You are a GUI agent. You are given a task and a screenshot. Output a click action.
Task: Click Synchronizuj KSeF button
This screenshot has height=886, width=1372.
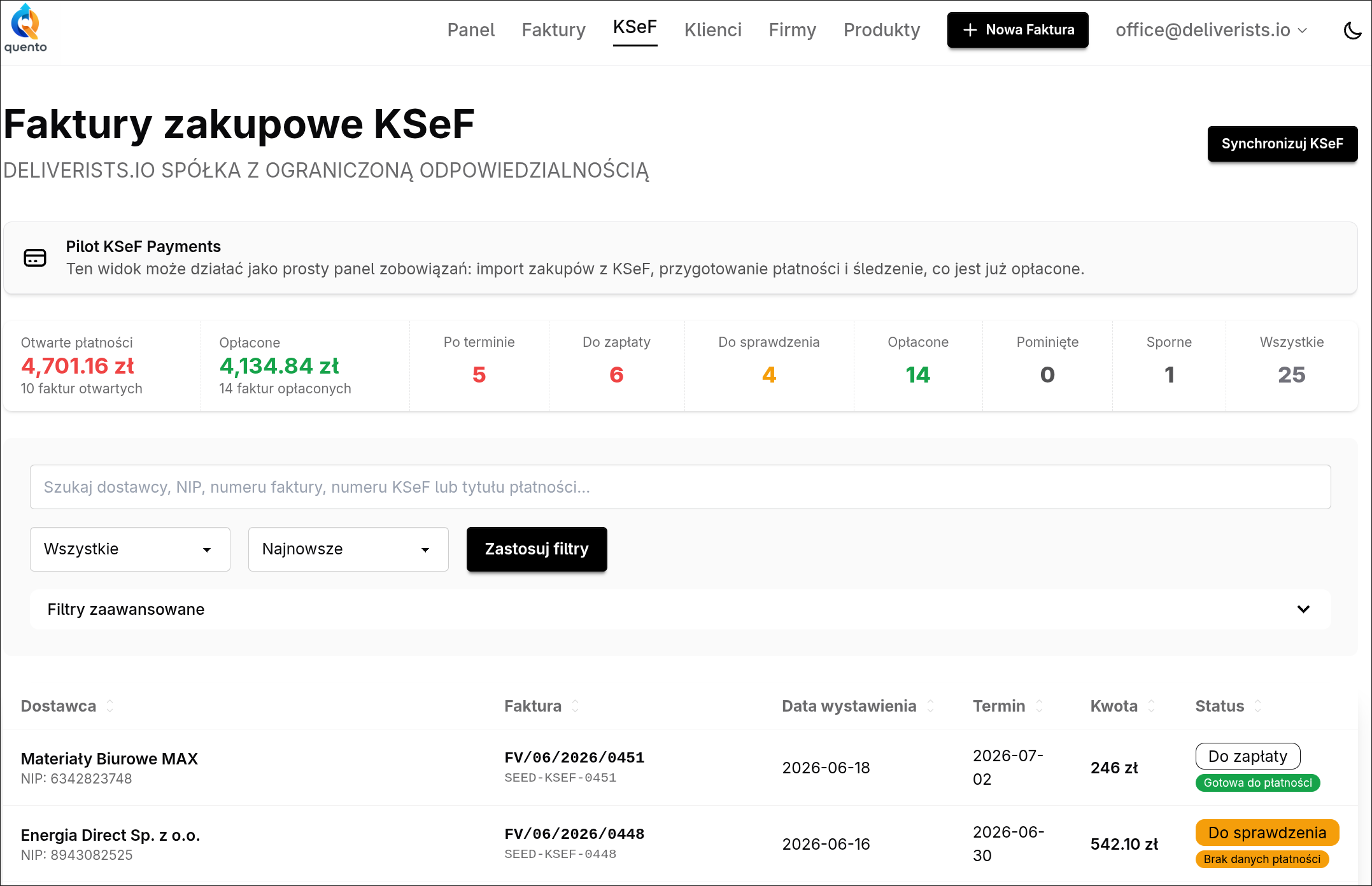(1282, 144)
